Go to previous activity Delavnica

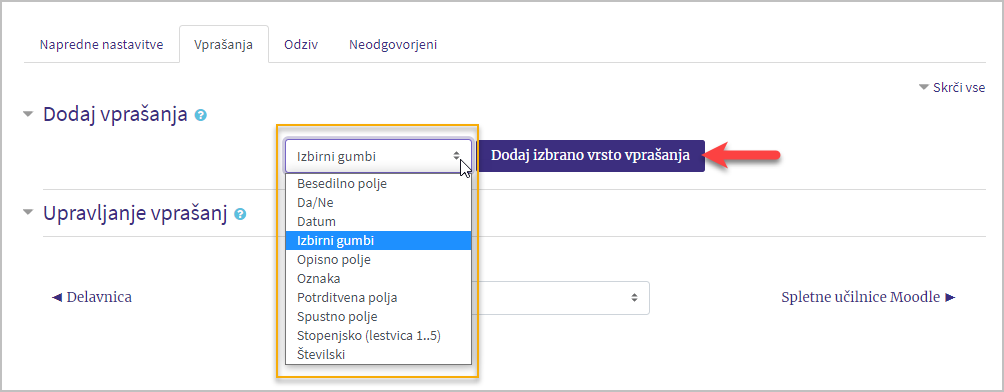coord(92,297)
